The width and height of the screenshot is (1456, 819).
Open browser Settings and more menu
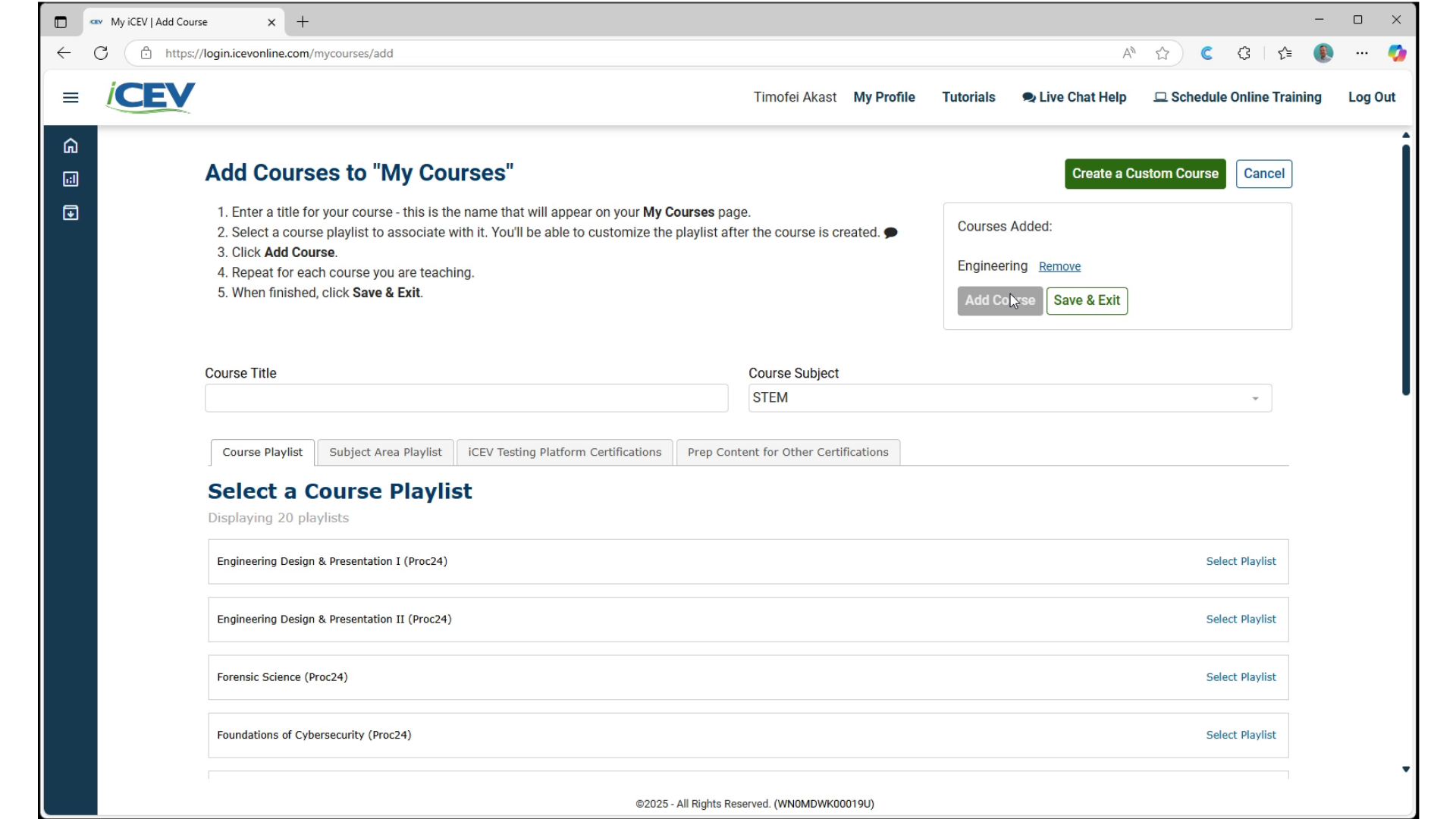(x=1362, y=53)
